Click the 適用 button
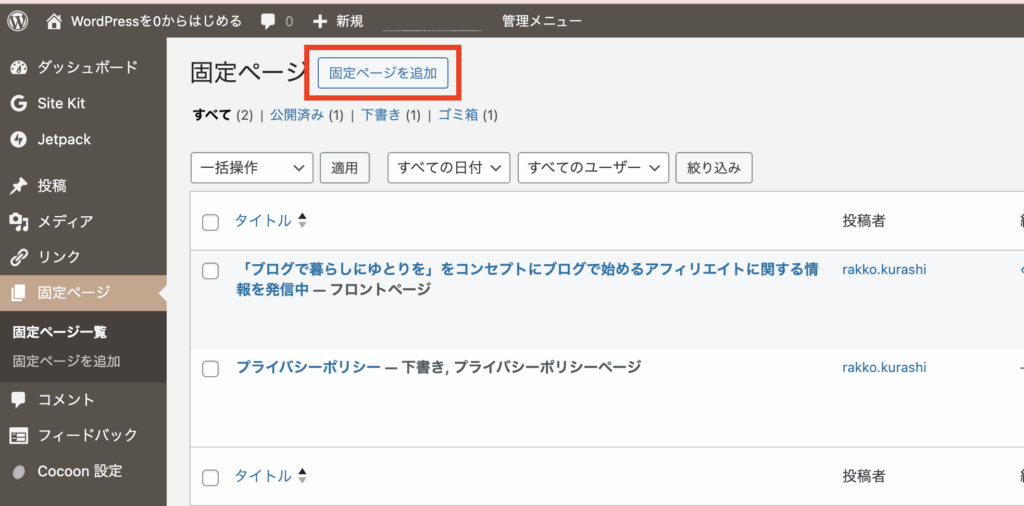The image size is (1024, 506). [x=345, y=168]
